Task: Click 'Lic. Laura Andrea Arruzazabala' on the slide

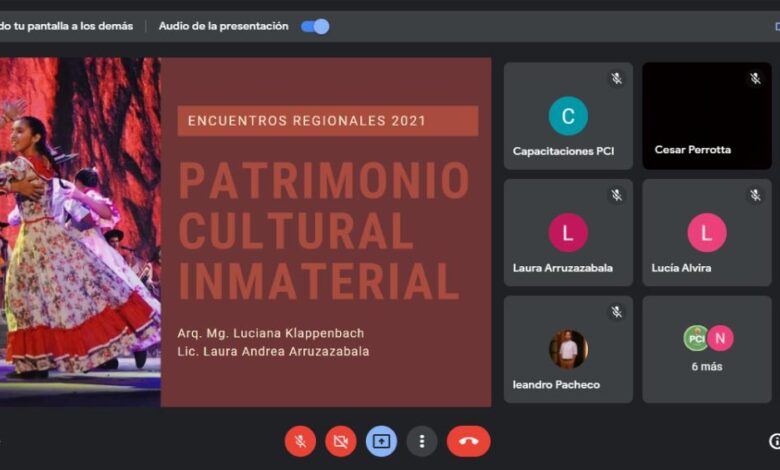Action: coord(273,351)
